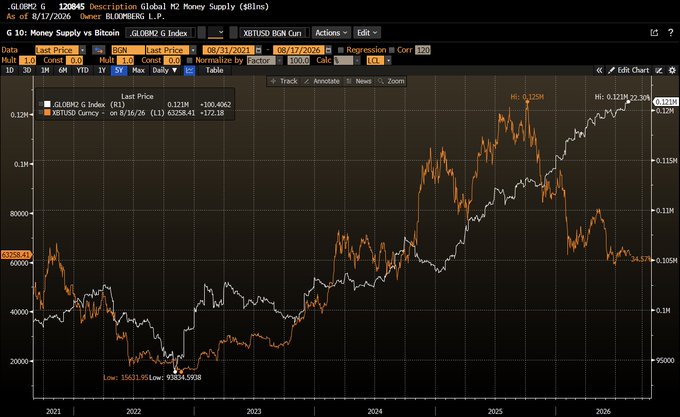Click the annotation pencil-line icon beside Edit Chart
This screenshot has height=417, width=680.
(659, 70)
